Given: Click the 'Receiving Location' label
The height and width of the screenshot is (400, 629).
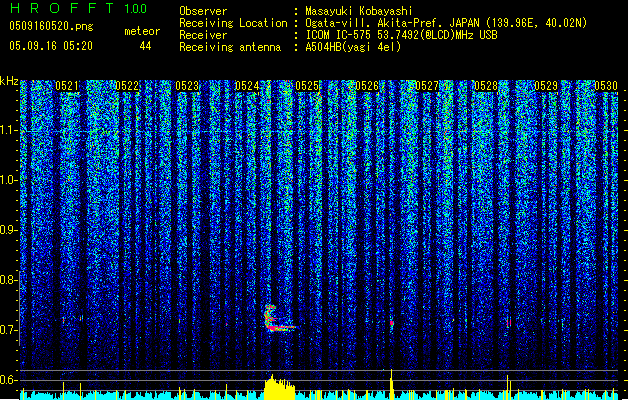Looking at the screenshot, I should click(x=233, y=23).
